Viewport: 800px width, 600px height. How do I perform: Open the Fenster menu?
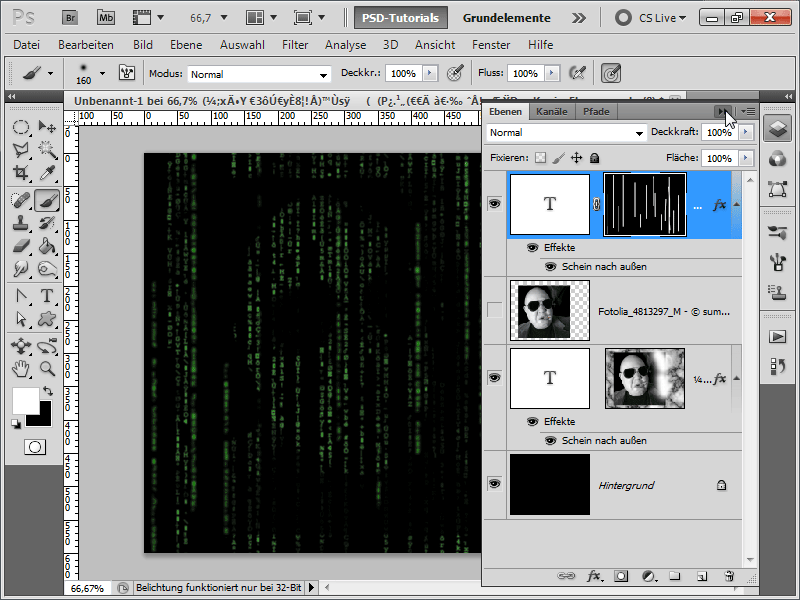(491, 45)
